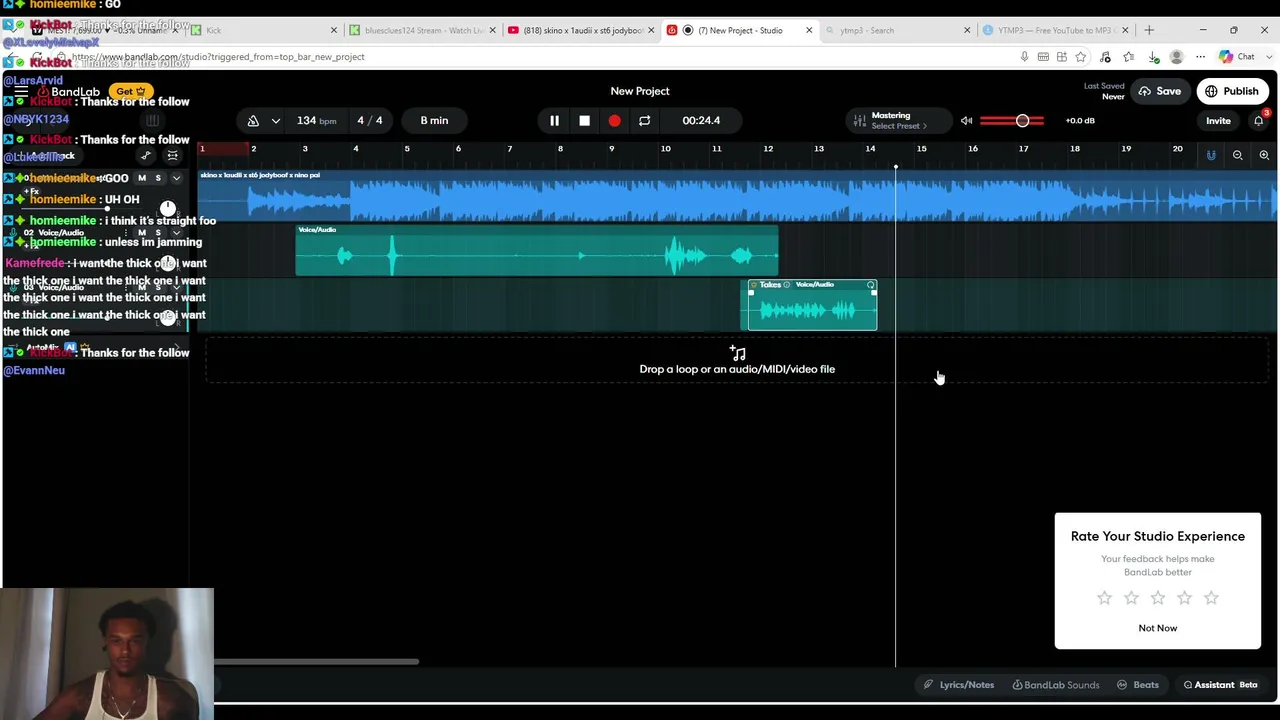Screen dimensions: 1280x720
Task: Select the skino x 1audii beat clip
Action: point(738,196)
